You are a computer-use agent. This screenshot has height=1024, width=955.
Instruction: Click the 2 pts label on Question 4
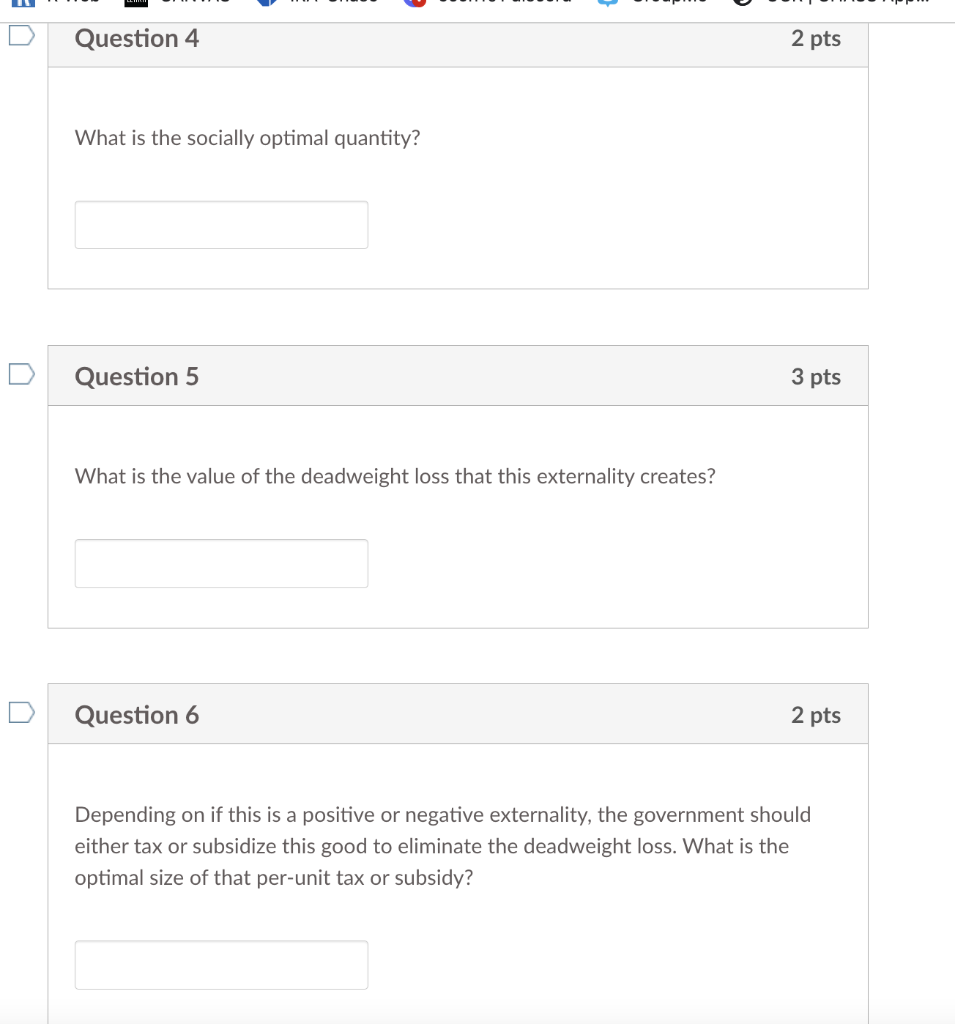pos(818,39)
